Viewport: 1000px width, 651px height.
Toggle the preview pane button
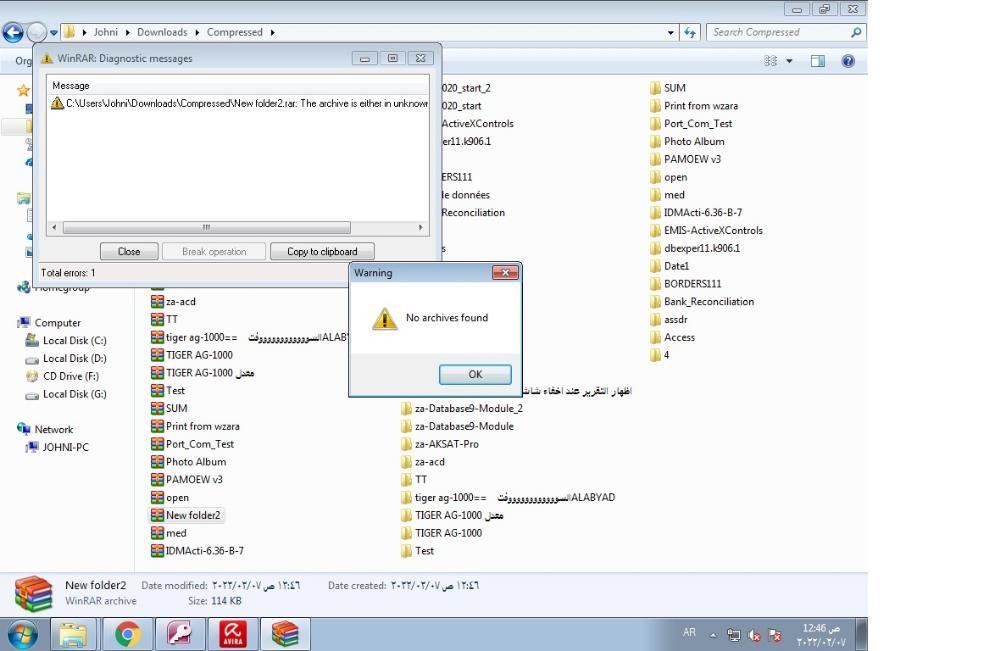coord(817,61)
